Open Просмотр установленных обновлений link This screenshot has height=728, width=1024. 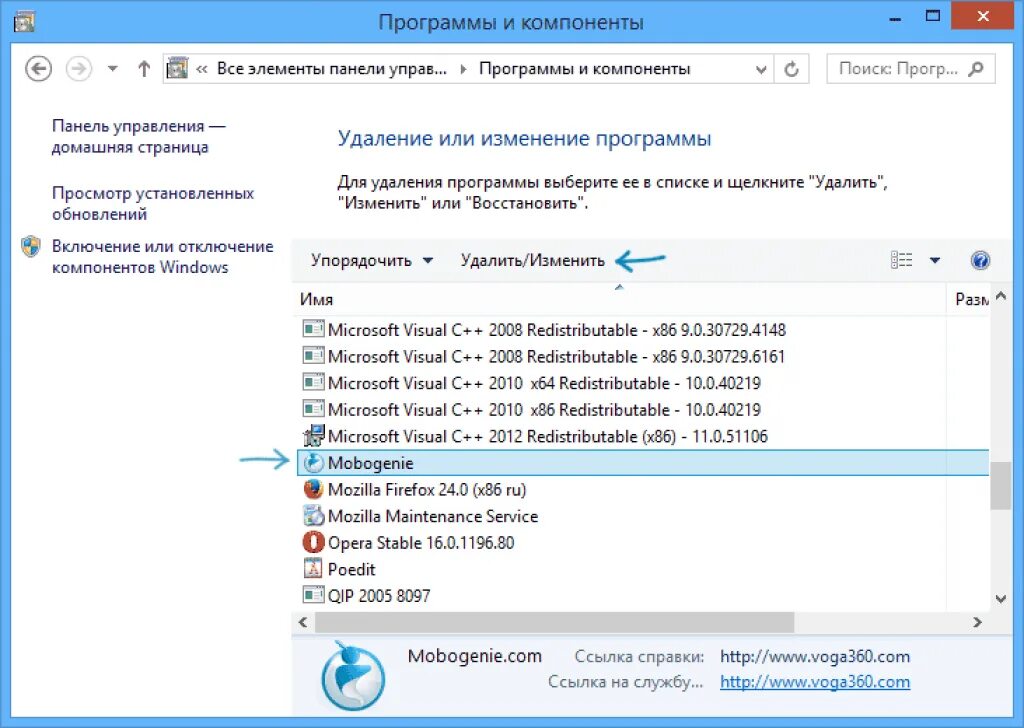[x=152, y=204]
